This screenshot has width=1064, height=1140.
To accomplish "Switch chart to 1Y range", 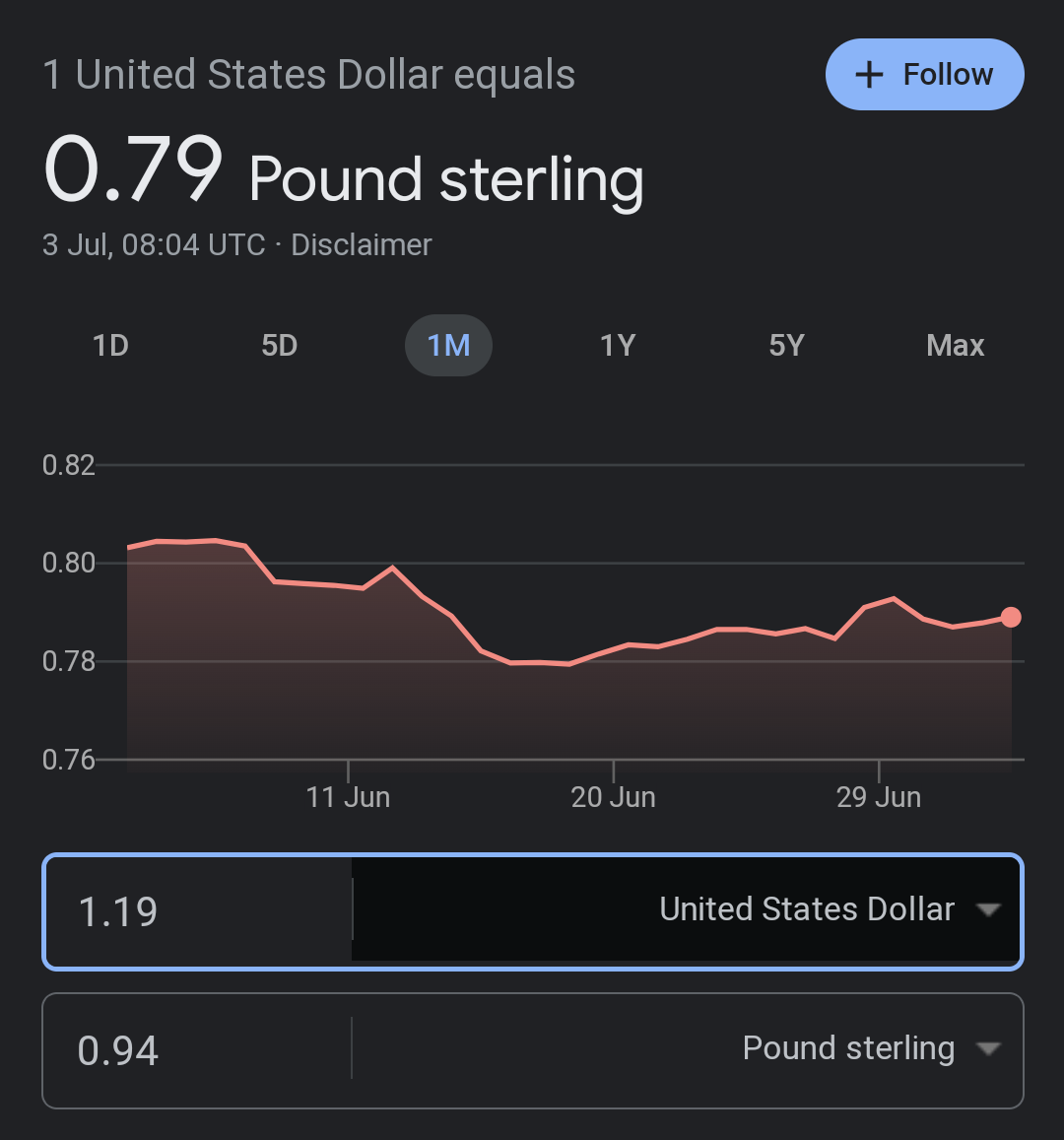I will tap(618, 345).
